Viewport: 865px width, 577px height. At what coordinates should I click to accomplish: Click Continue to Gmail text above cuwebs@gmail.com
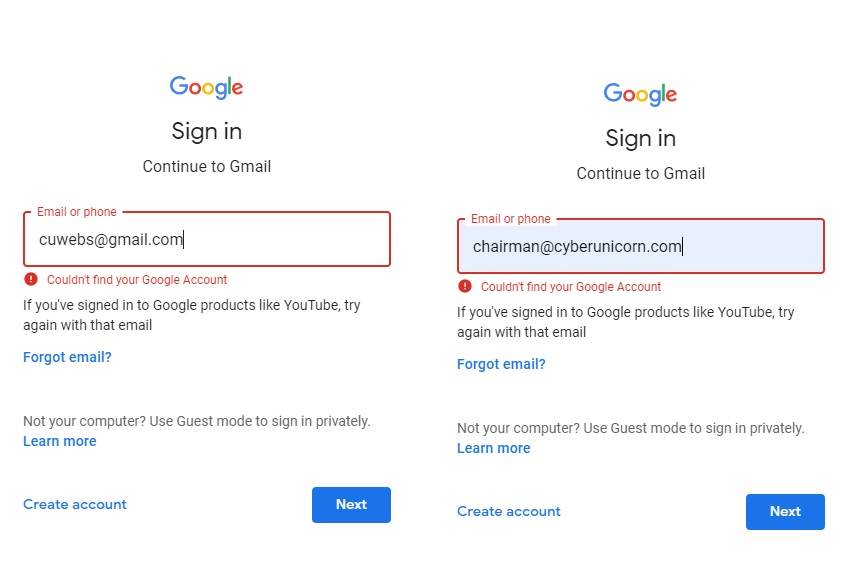coord(206,166)
